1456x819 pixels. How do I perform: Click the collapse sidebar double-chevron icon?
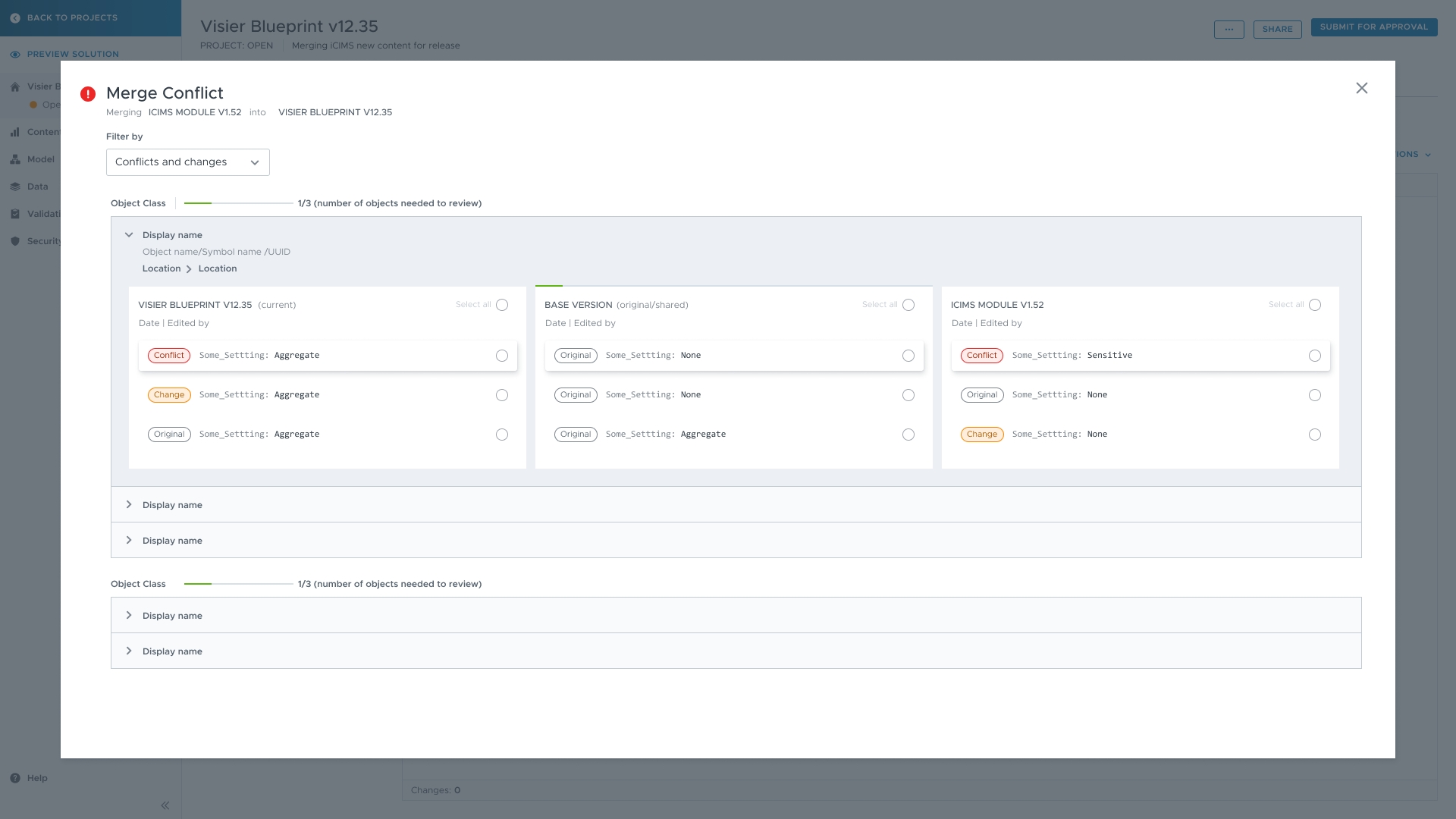[x=165, y=805]
